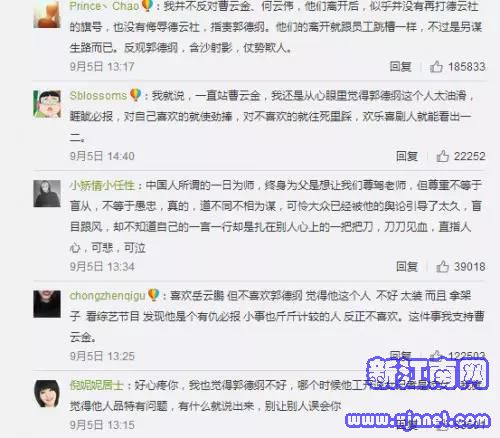The height and width of the screenshot is (438, 500).
Task: Click the balloon badge beside Sblossoms
Action: [x=135, y=95]
